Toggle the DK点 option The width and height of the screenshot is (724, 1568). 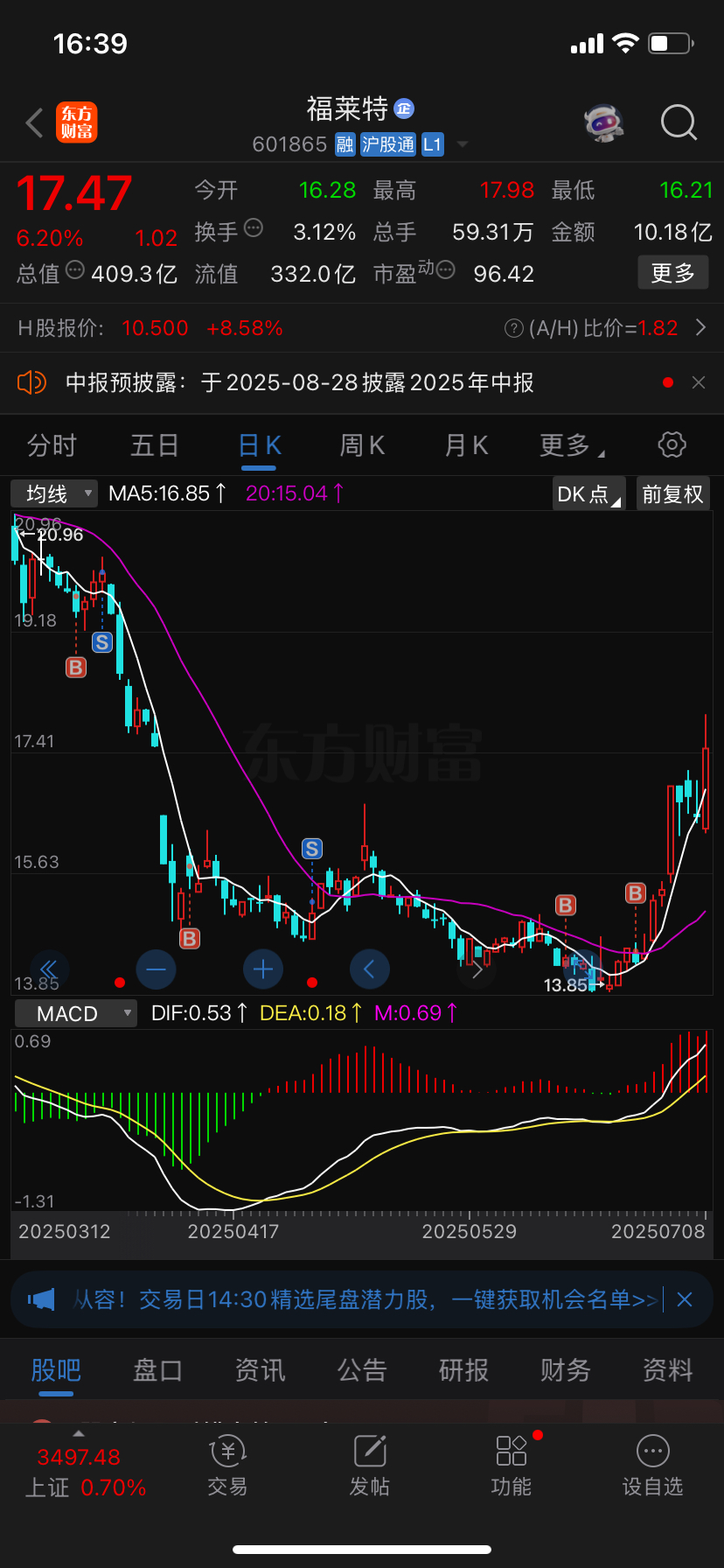click(589, 493)
